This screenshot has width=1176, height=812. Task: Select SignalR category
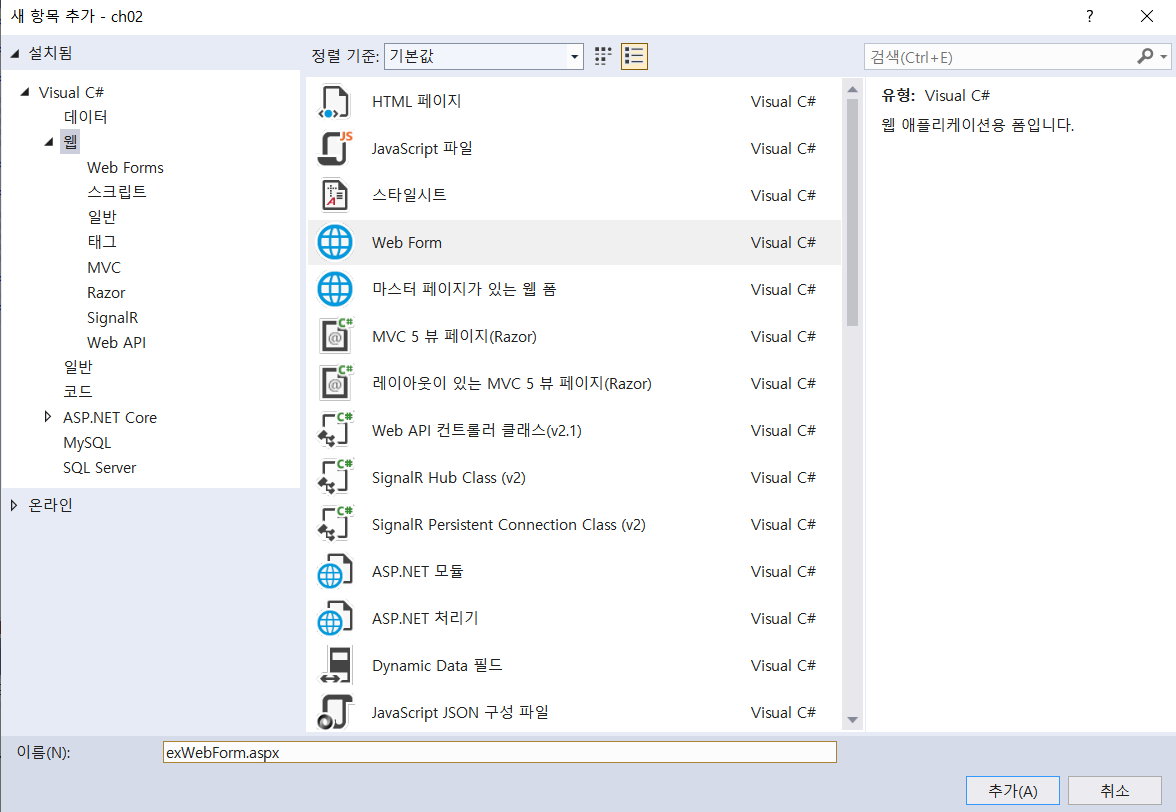(x=112, y=317)
